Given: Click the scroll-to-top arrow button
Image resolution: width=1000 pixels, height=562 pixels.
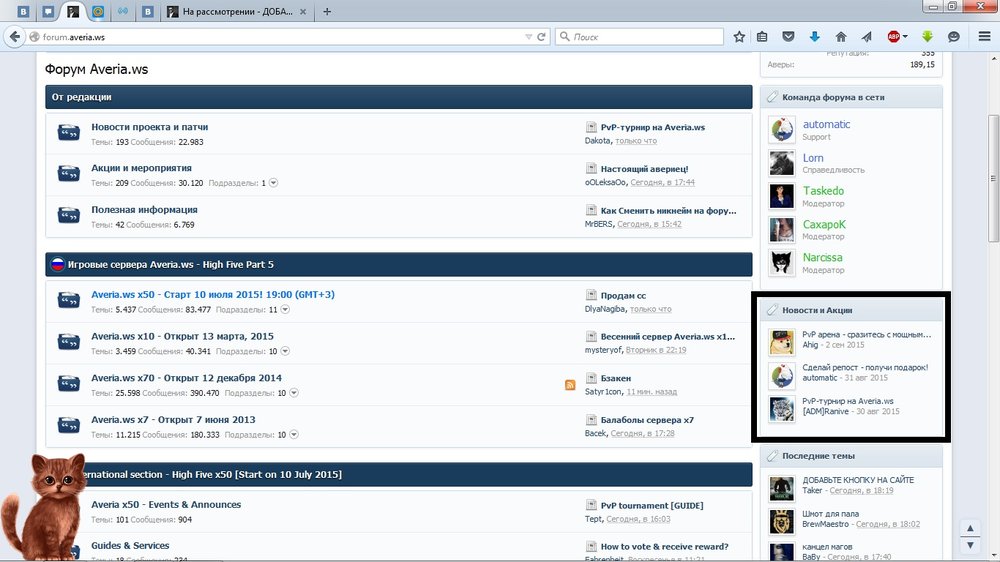Looking at the screenshot, I should point(968,528).
